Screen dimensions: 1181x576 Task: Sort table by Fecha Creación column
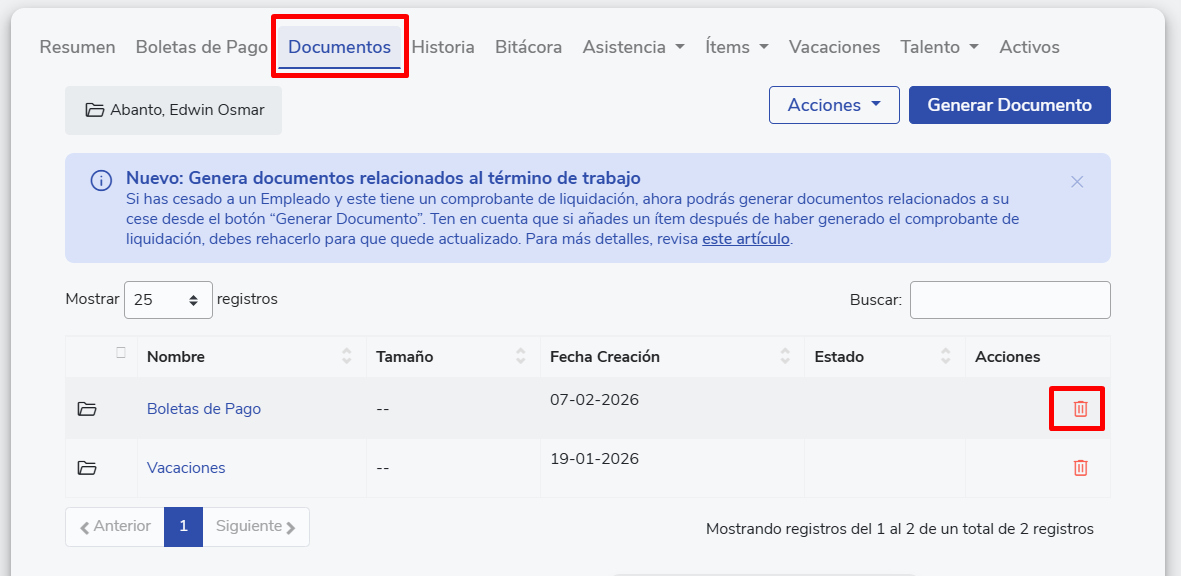click(x=785, y=357)
